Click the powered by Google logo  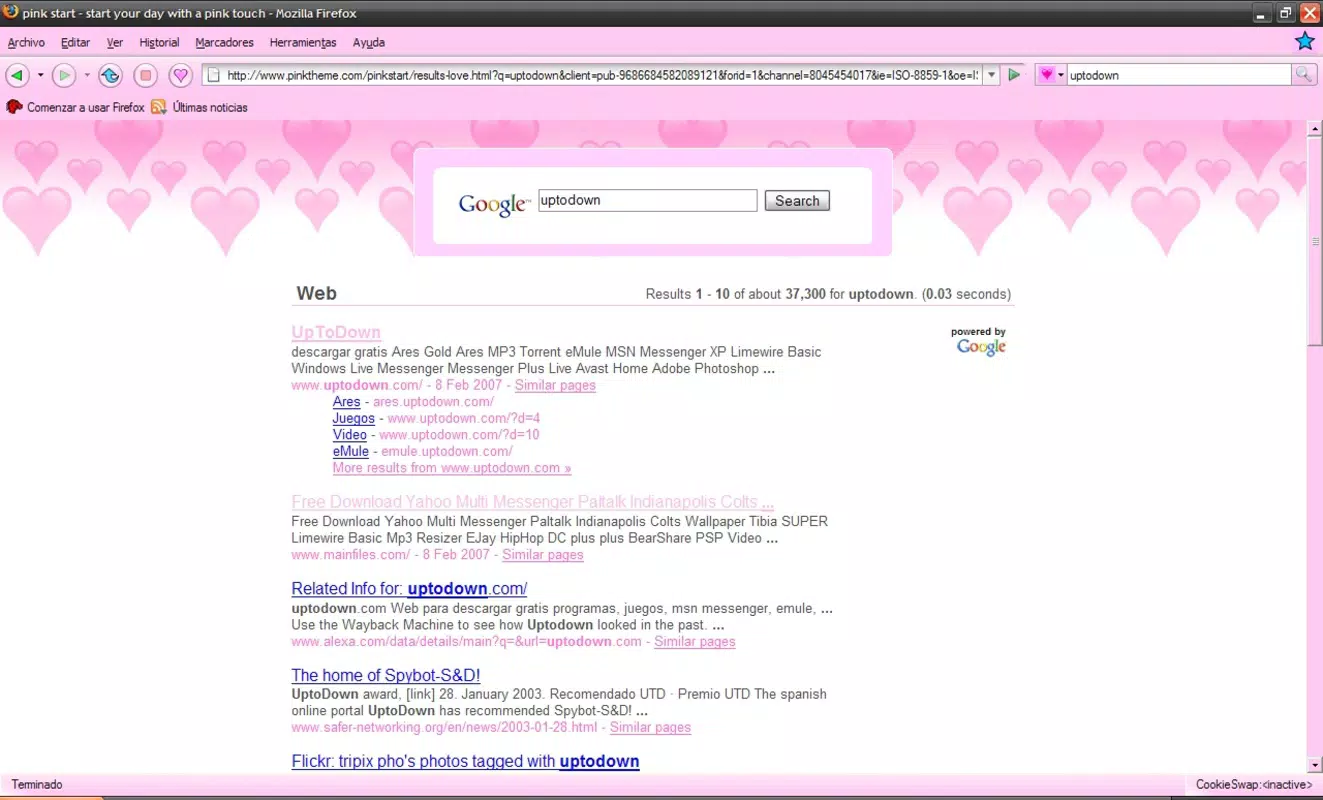[x=979, y=342]
